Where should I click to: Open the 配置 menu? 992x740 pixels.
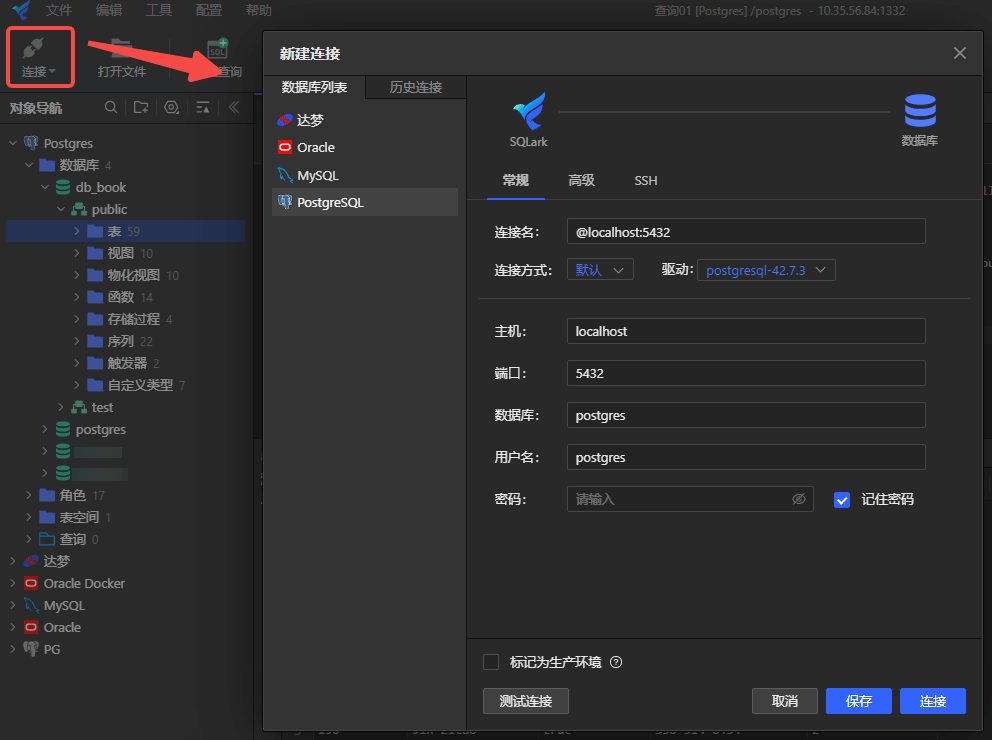(x=209, y=10)
